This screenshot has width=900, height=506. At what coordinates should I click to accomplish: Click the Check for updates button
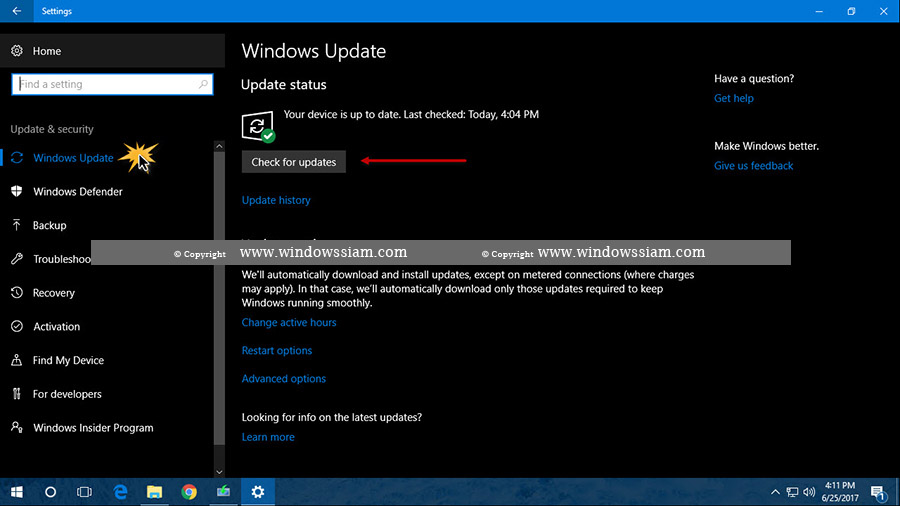293,162
